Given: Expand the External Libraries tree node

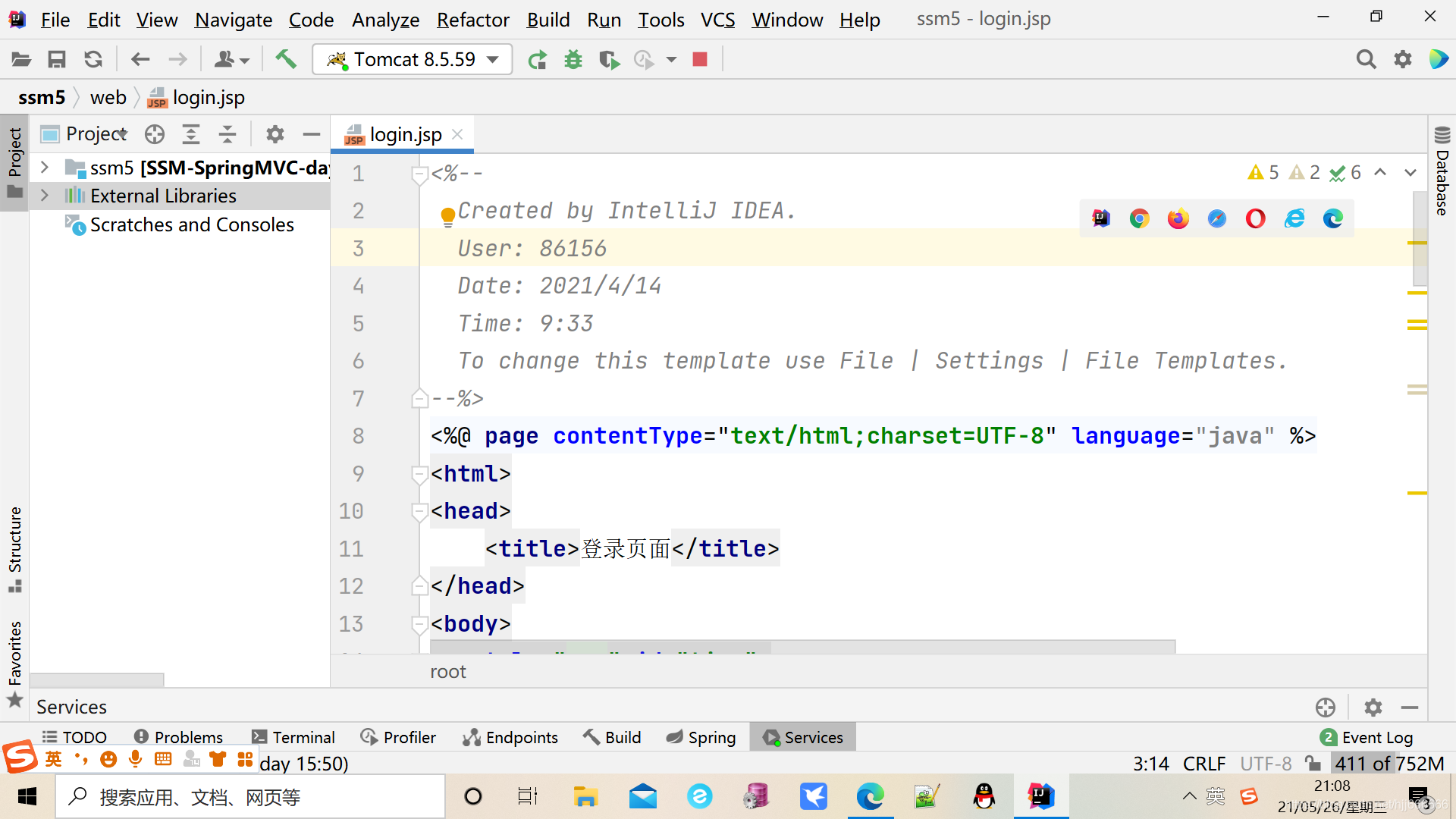Looking at the screenshot, I should point(45,196).
